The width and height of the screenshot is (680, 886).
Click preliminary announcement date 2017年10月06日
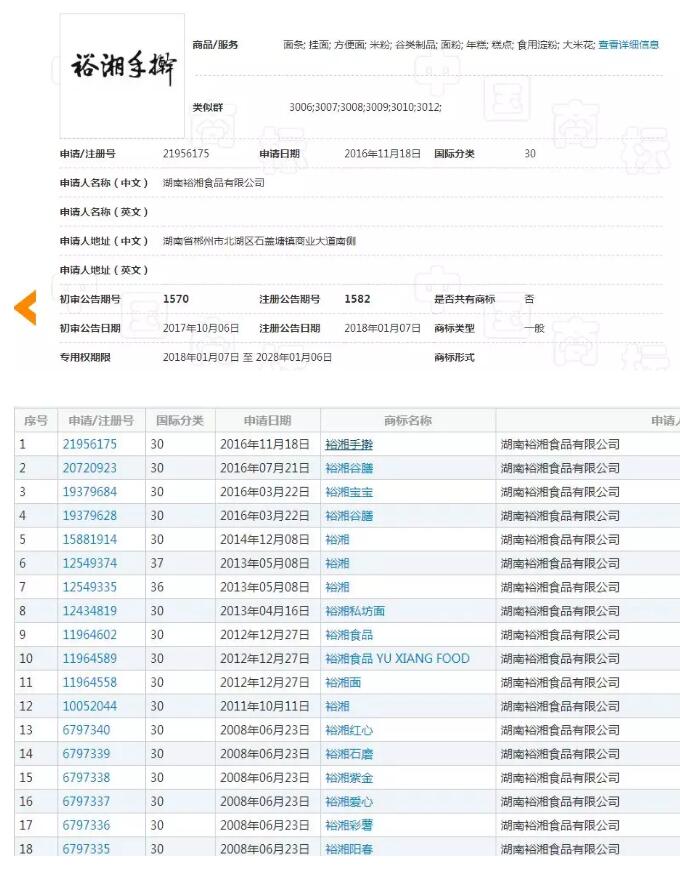tap(201, 328)
